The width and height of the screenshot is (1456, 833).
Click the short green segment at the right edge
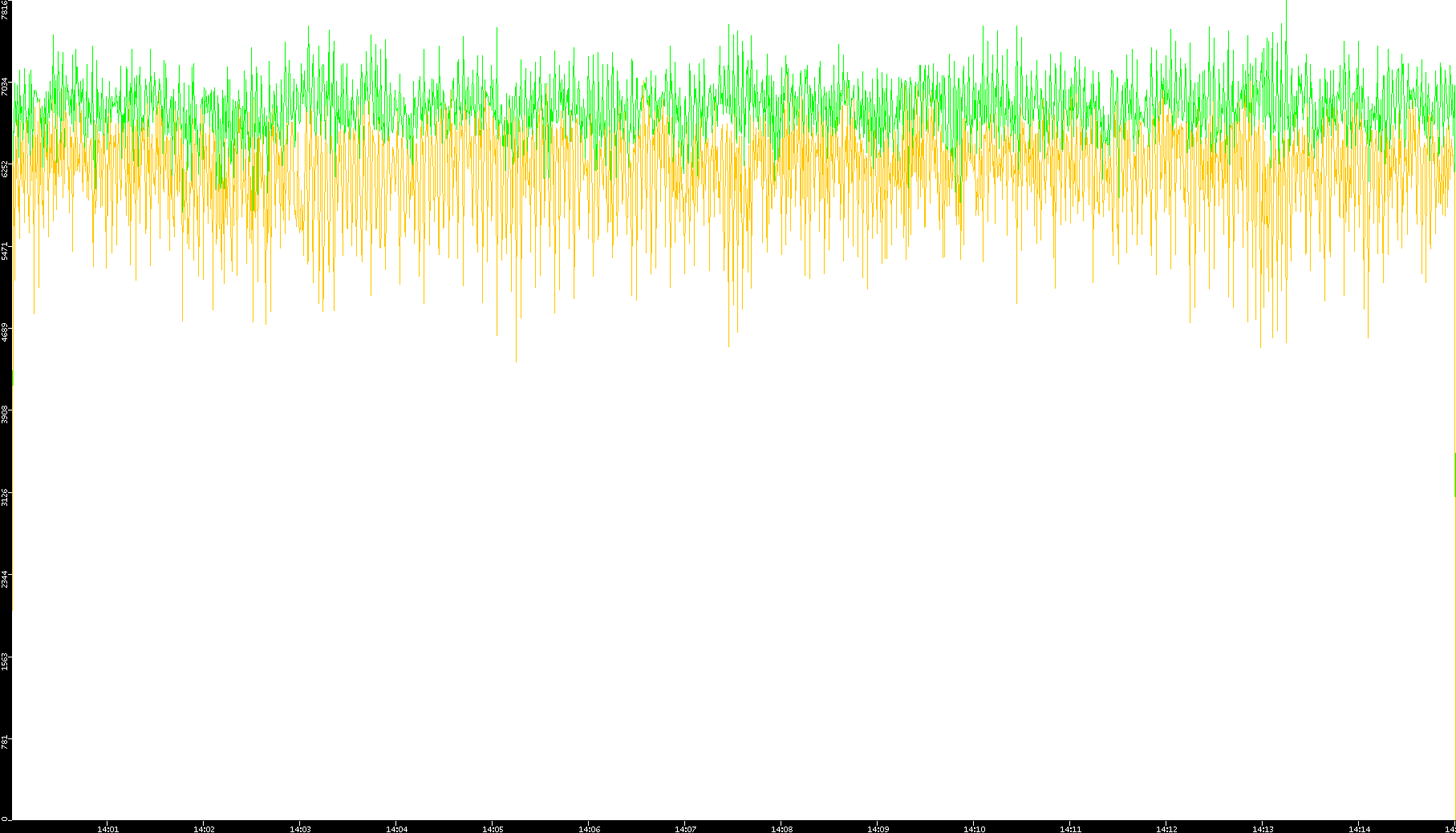coord(1454,475)
